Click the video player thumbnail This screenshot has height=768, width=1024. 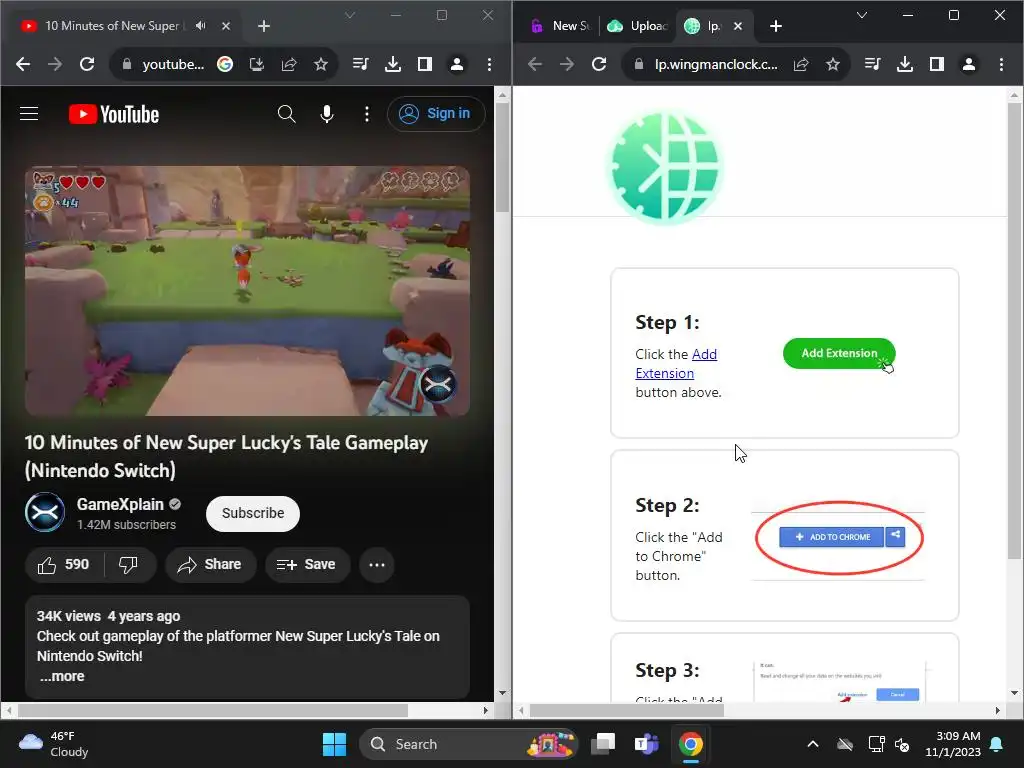247,291
